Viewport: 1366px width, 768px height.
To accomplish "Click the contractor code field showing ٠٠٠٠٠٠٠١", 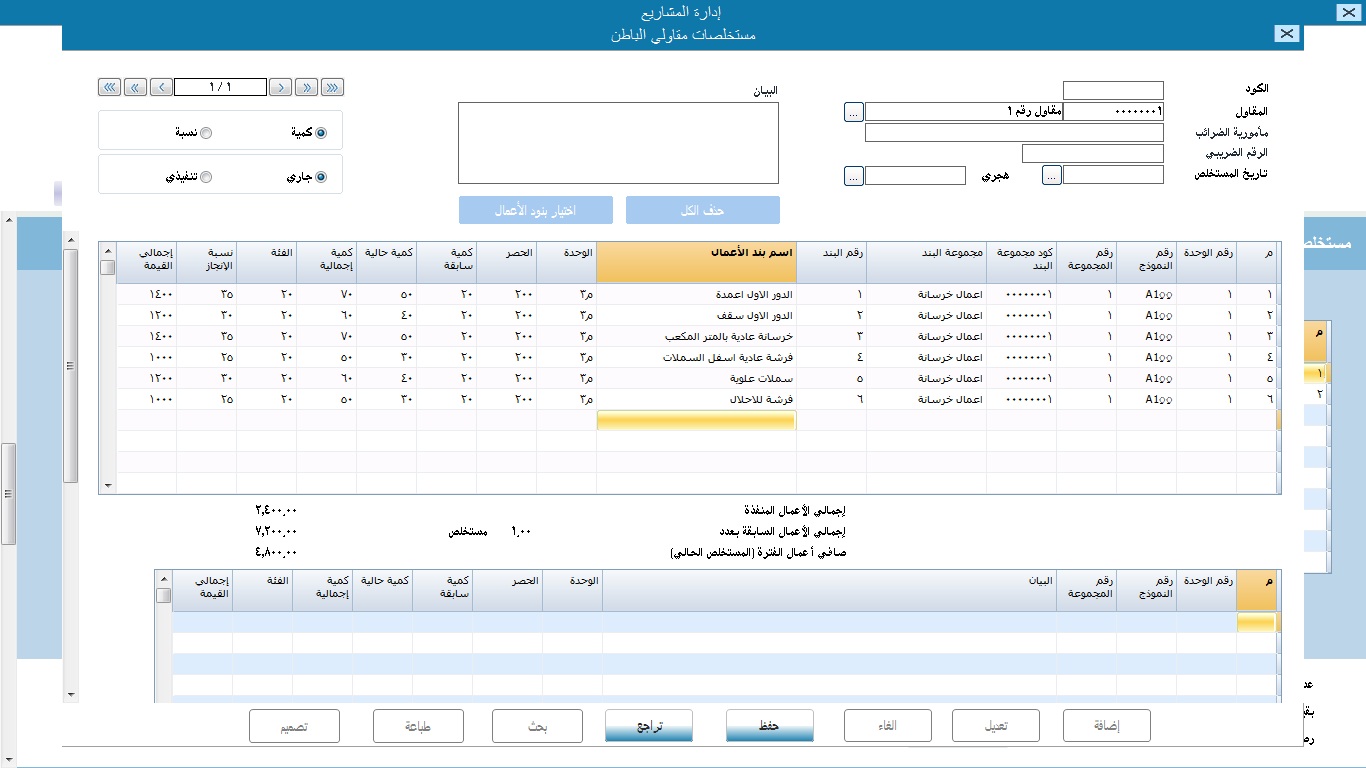I will 1113,112.
